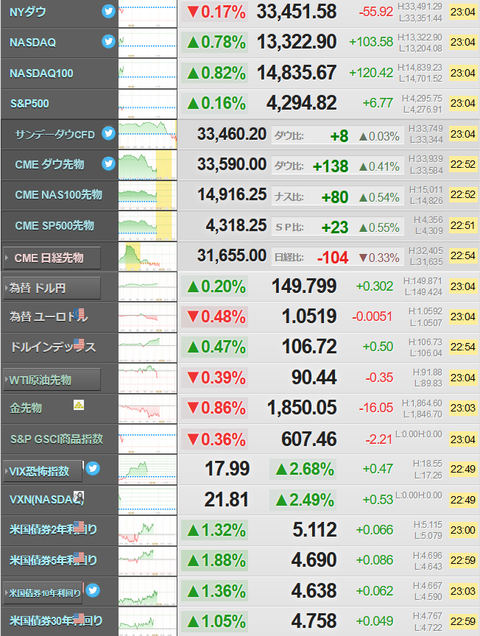Open the 米国債券10年利回り mini chart

tap(148, 591)
